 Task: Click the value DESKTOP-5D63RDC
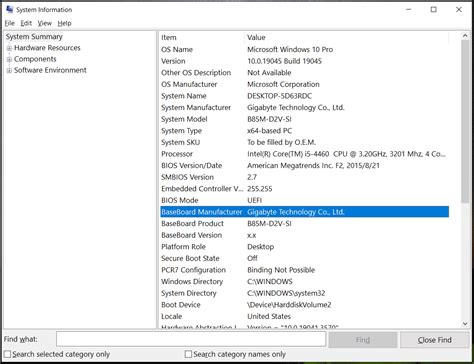click(279, 96)
